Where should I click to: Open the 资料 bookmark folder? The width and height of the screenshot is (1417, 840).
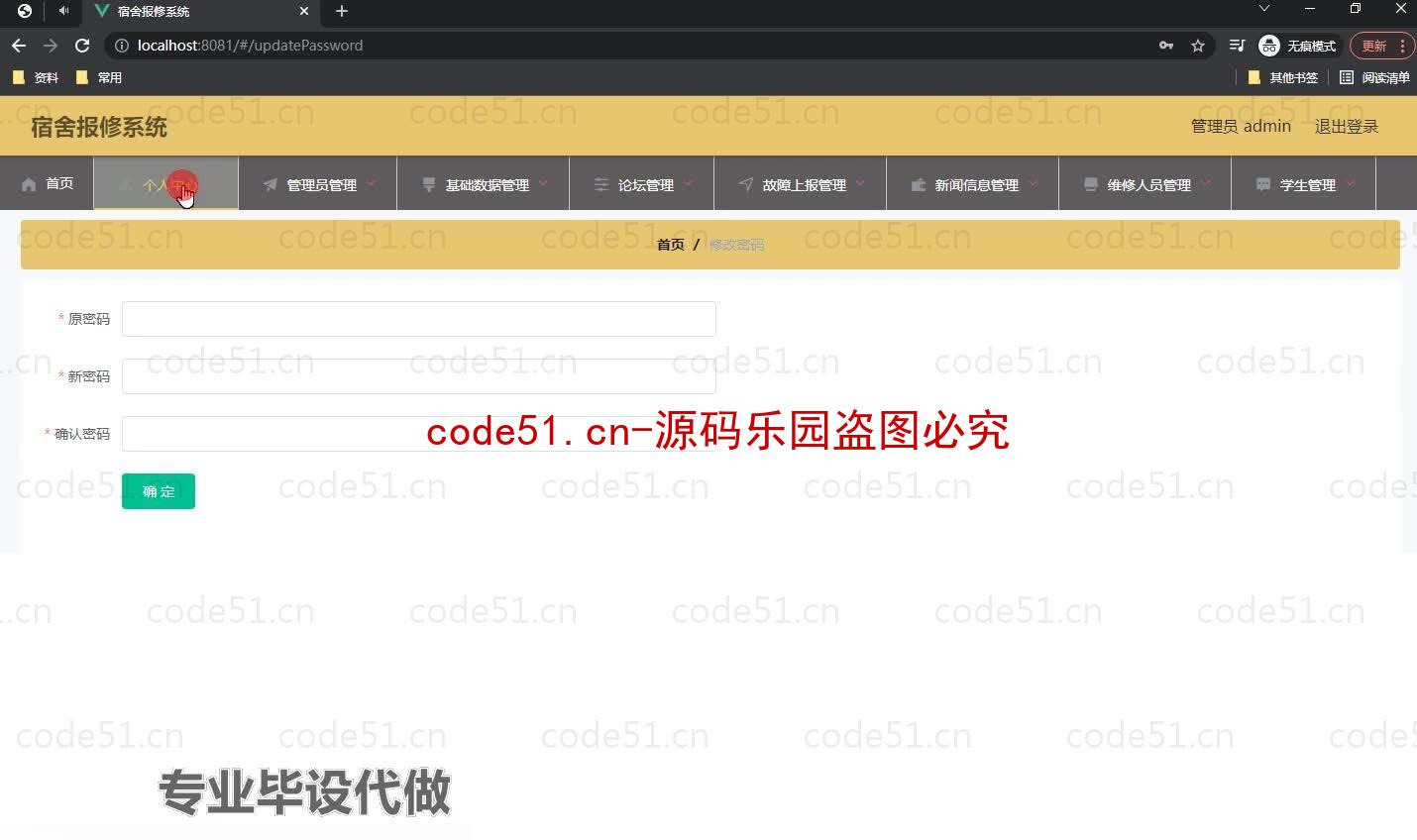[36, 77]
